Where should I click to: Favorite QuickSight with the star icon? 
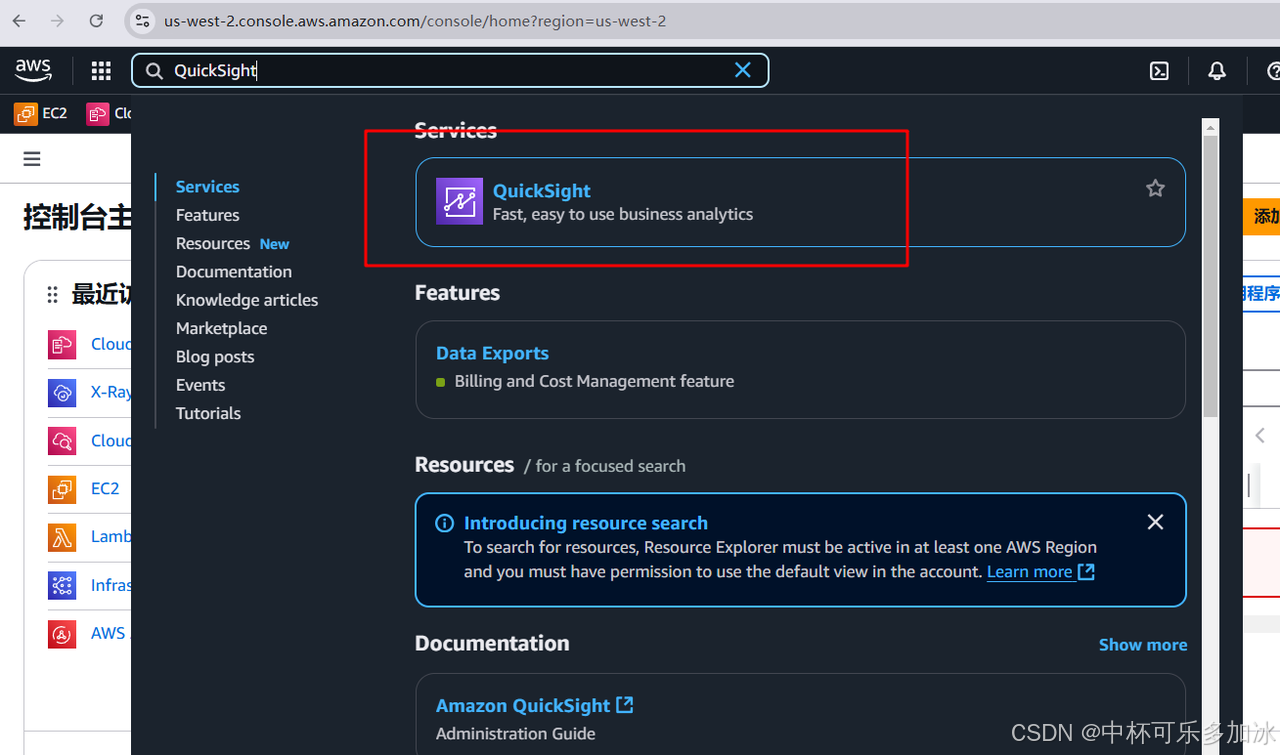click(x=1155, y=188)
